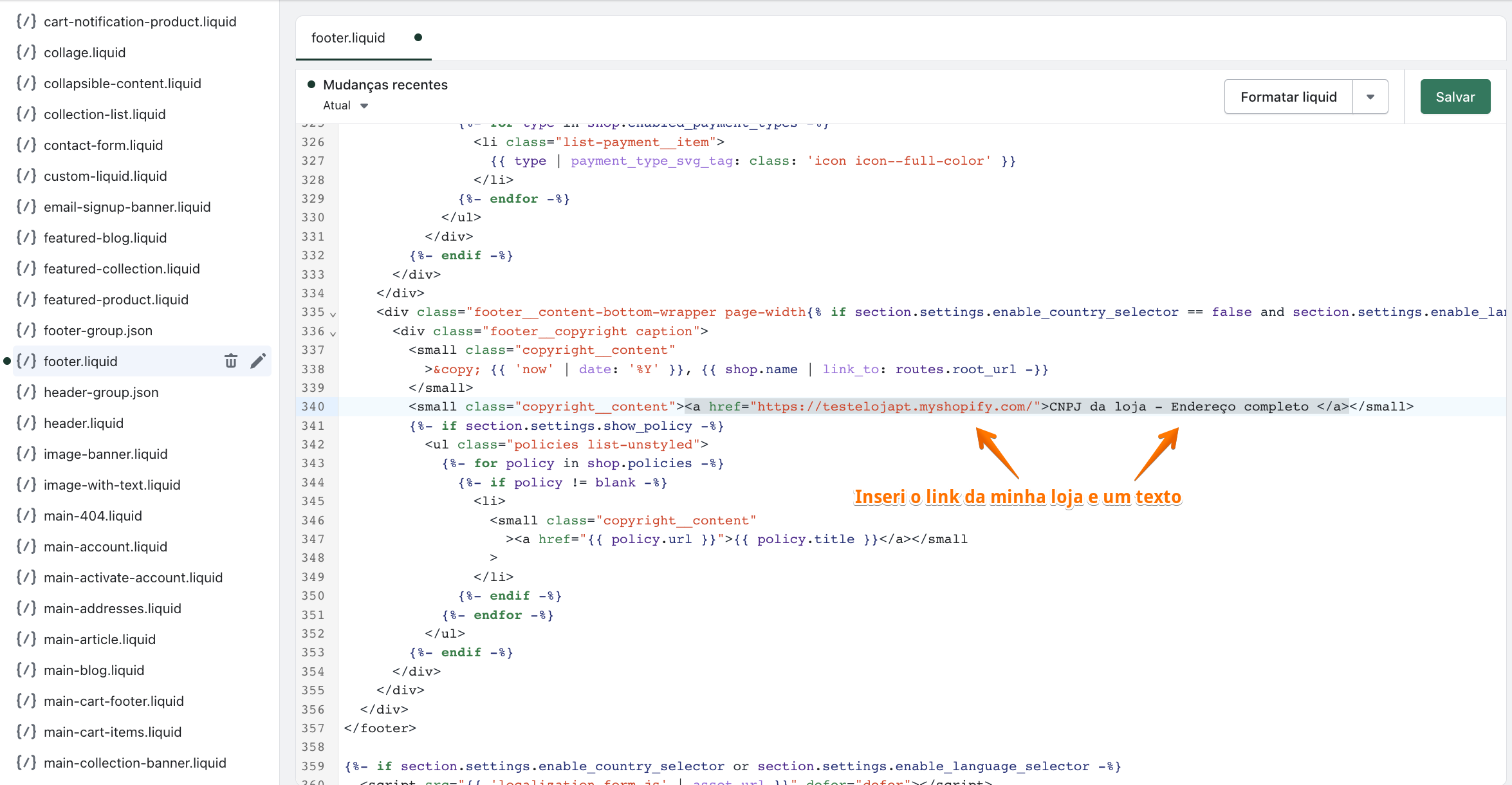Click the liquid file icon beside collapsible-content.liquid
The width and height of the screenshot is (1512, 785).
click(26, 83)
